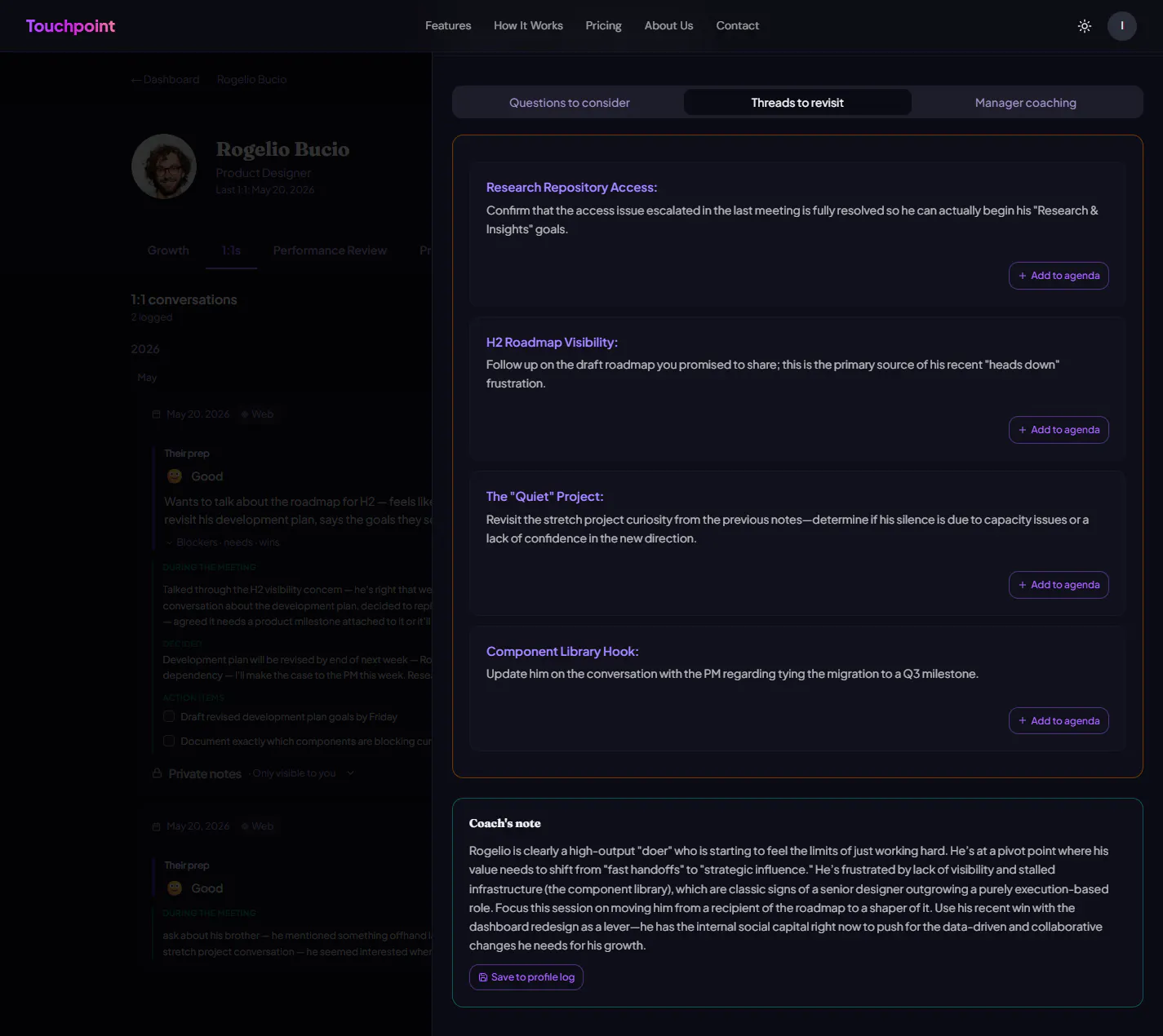Click the lock icon beside Private notes
The width and height of the screenshot is (1163, 1036).
(x=157, y=773)
